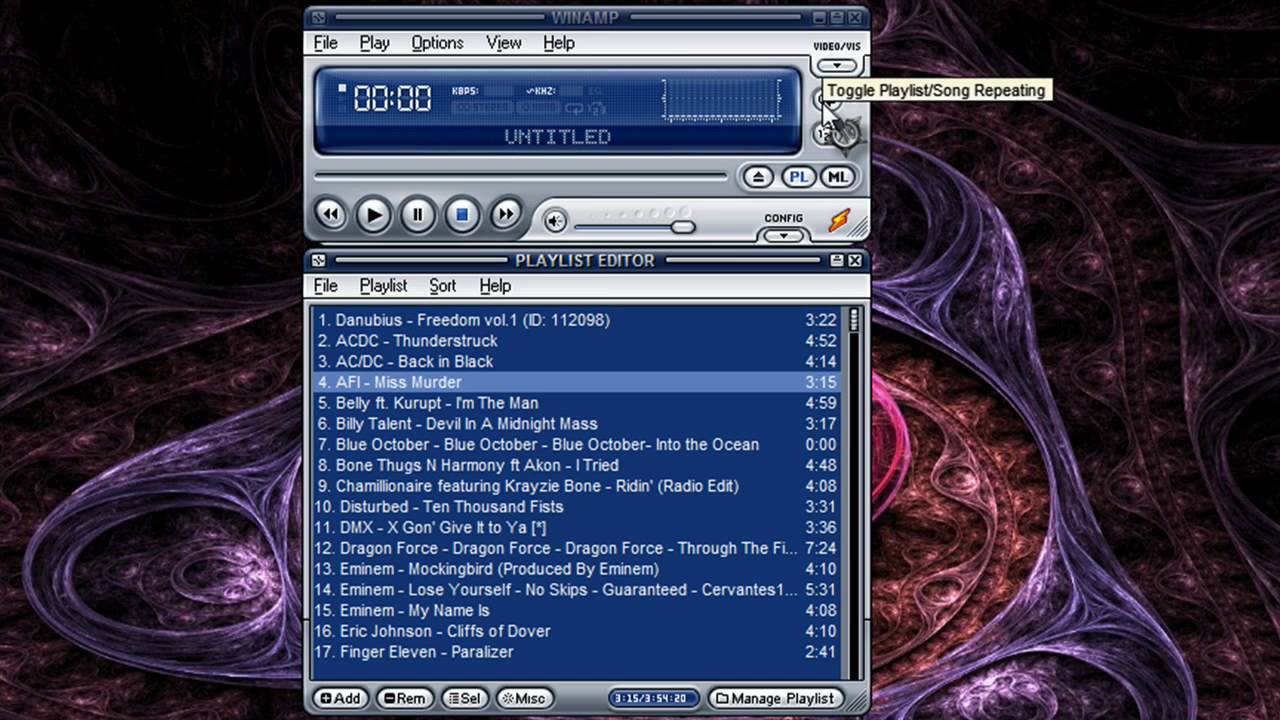
Task: Select Chamillionaire - Ridin' (Radio Edit) track
Action: [577, 486]
